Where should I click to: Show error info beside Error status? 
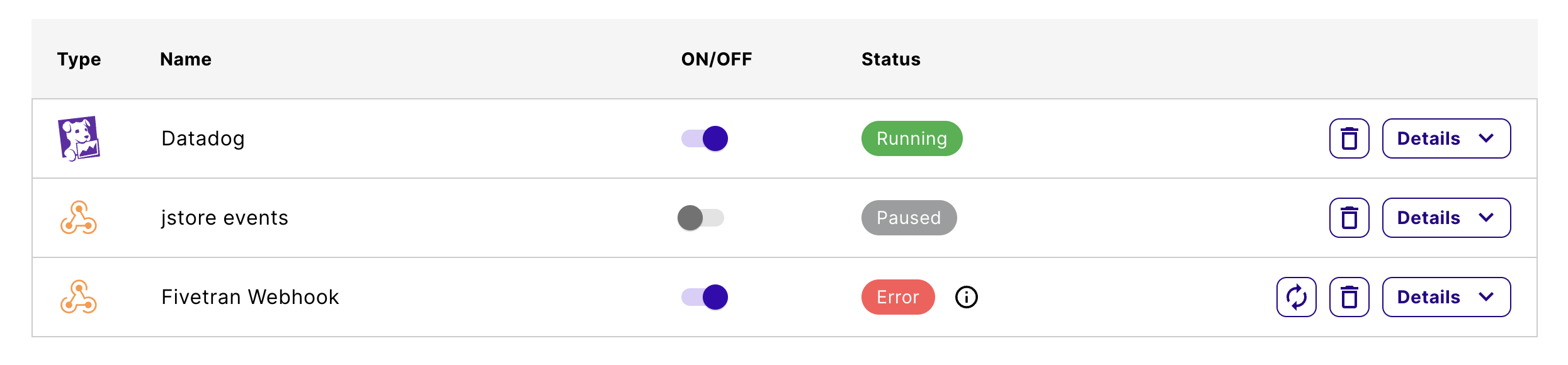point(966,297)
